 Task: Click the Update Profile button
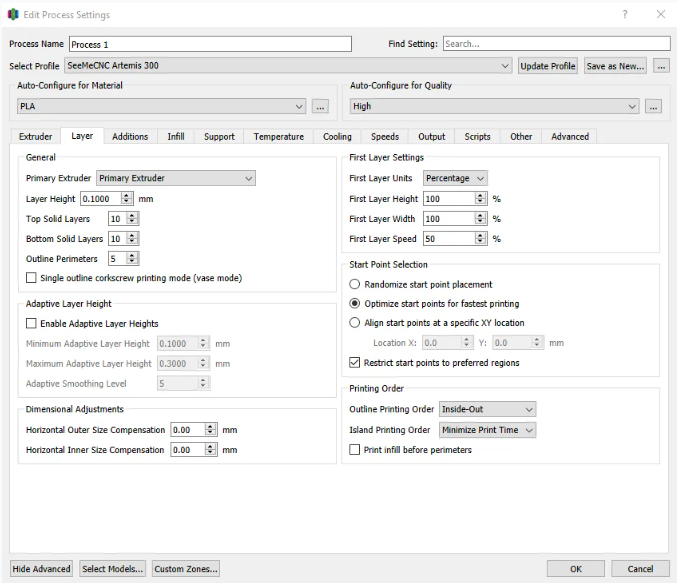[x=547, y=66]
